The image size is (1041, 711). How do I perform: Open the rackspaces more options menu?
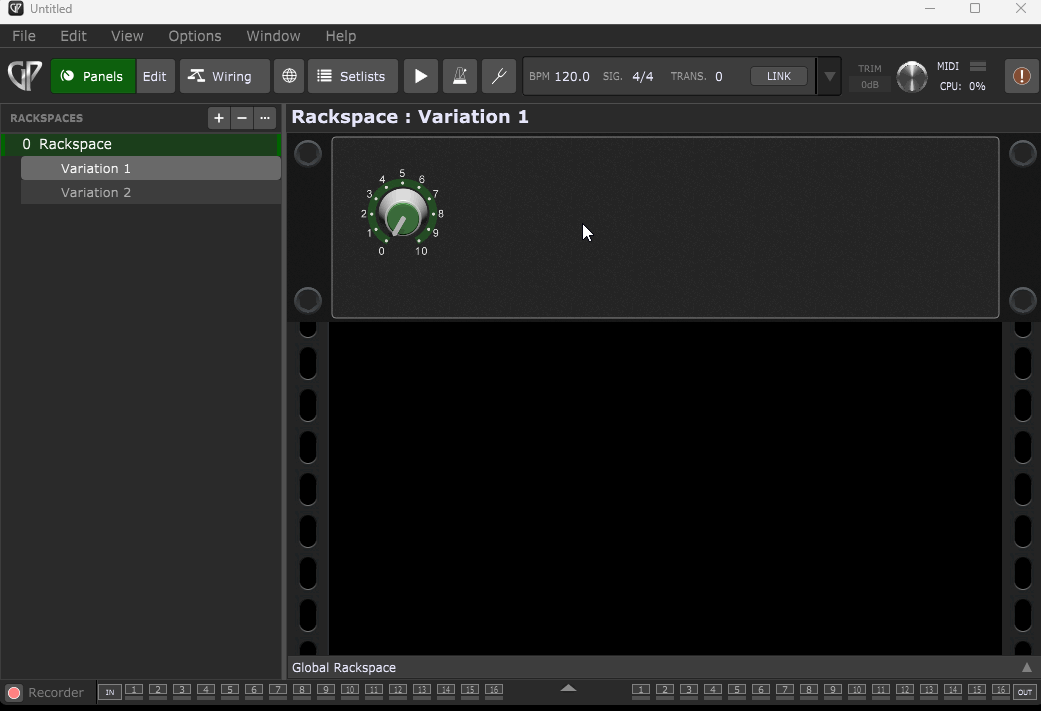[x=265, y=118]
